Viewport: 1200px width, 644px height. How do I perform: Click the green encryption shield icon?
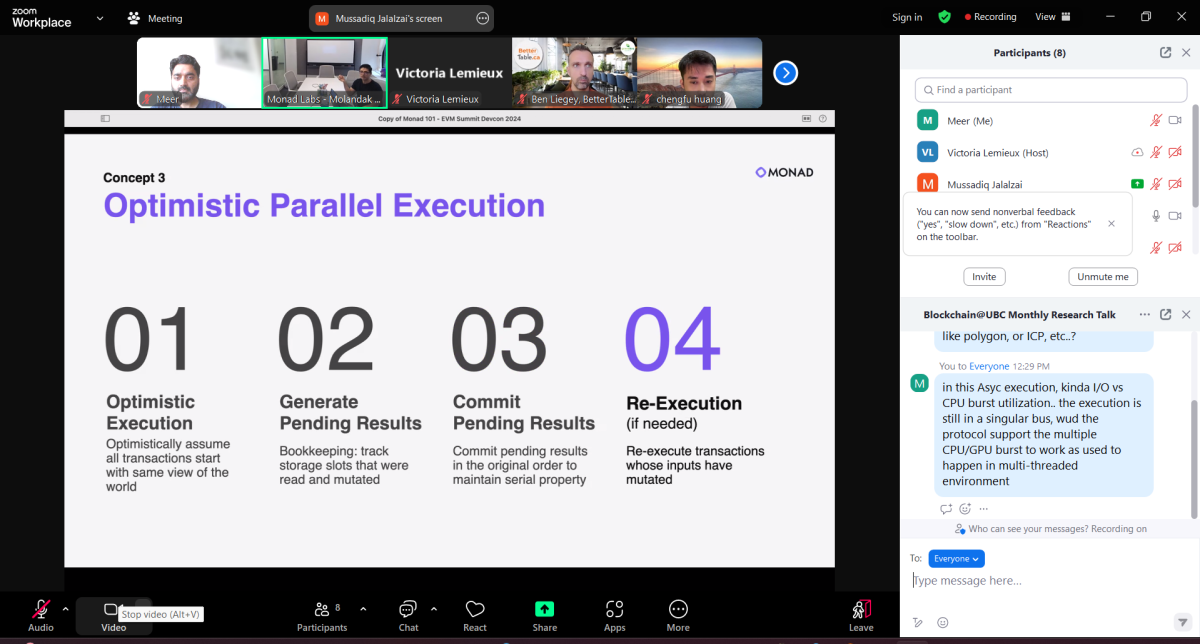click(944, 17)
